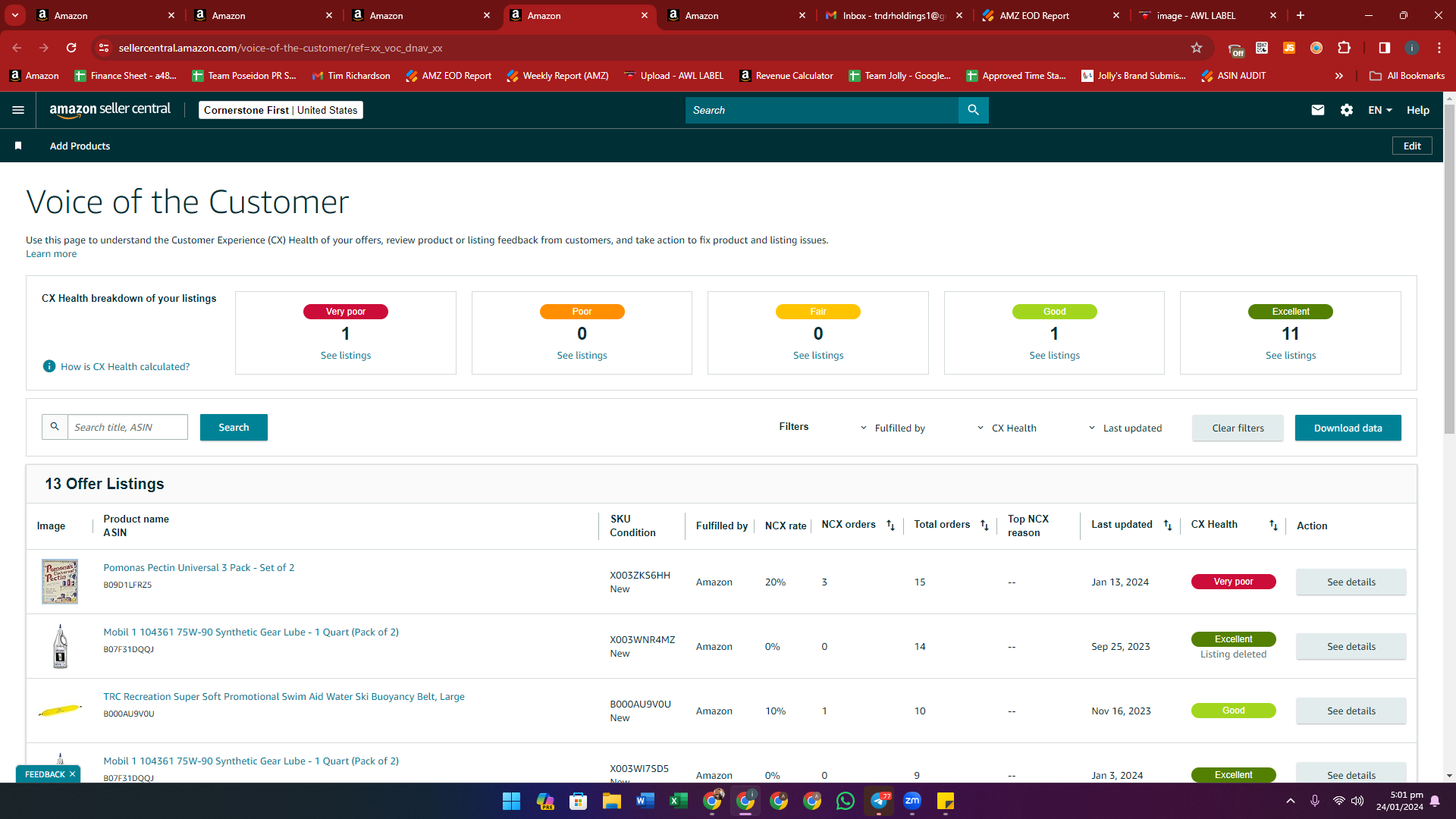Expand the Last updated filter dropdown
The height and width of the screenshot is (819, 1456).
pos(1125,428)
